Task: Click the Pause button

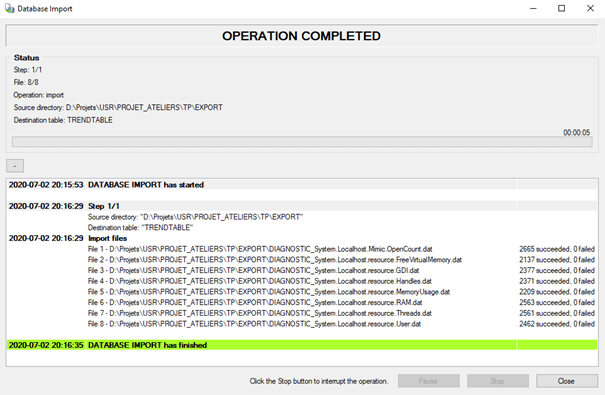Action: point(429,381)
